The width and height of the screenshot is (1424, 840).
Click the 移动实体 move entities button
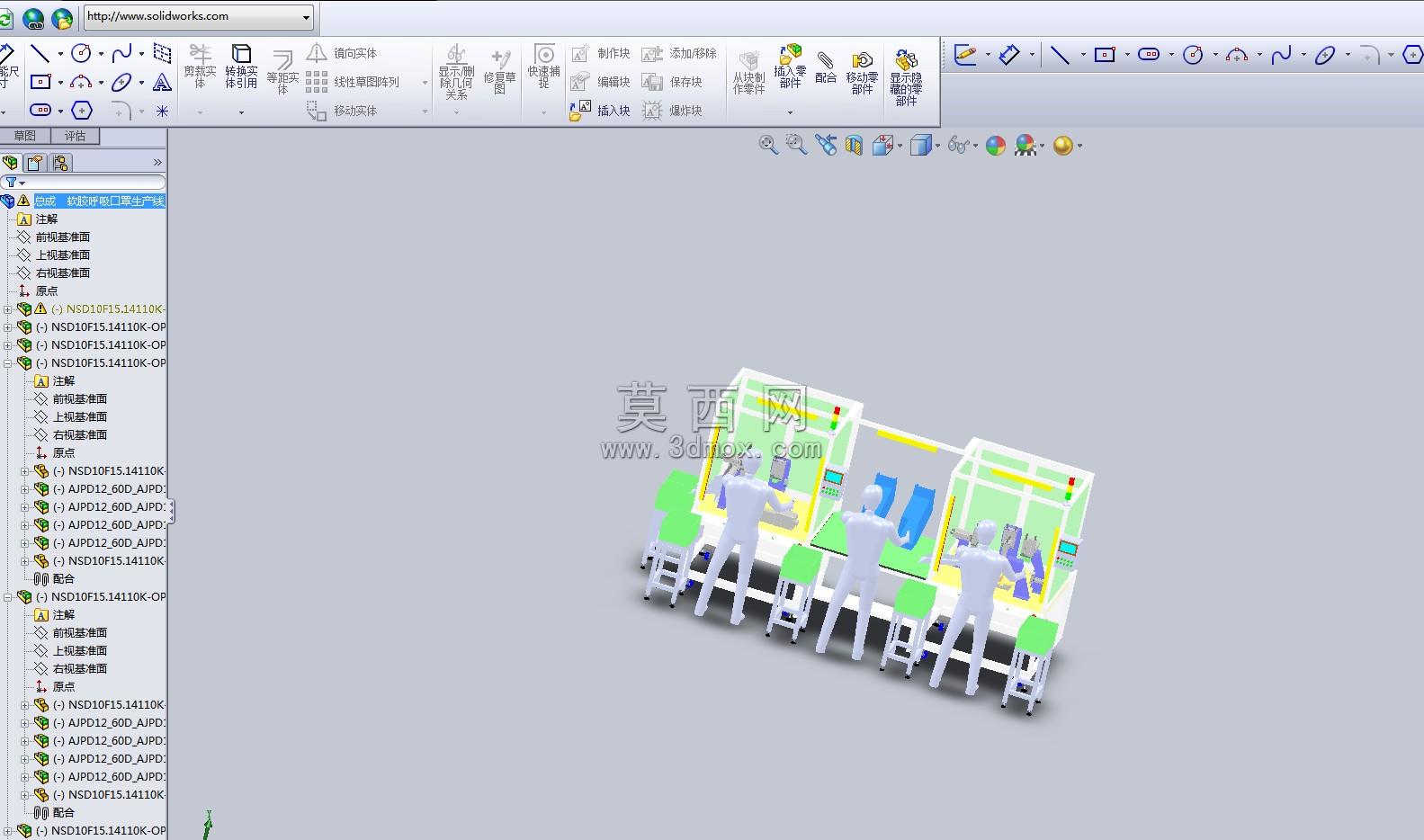pyautogui.click(x=344, y=111)
